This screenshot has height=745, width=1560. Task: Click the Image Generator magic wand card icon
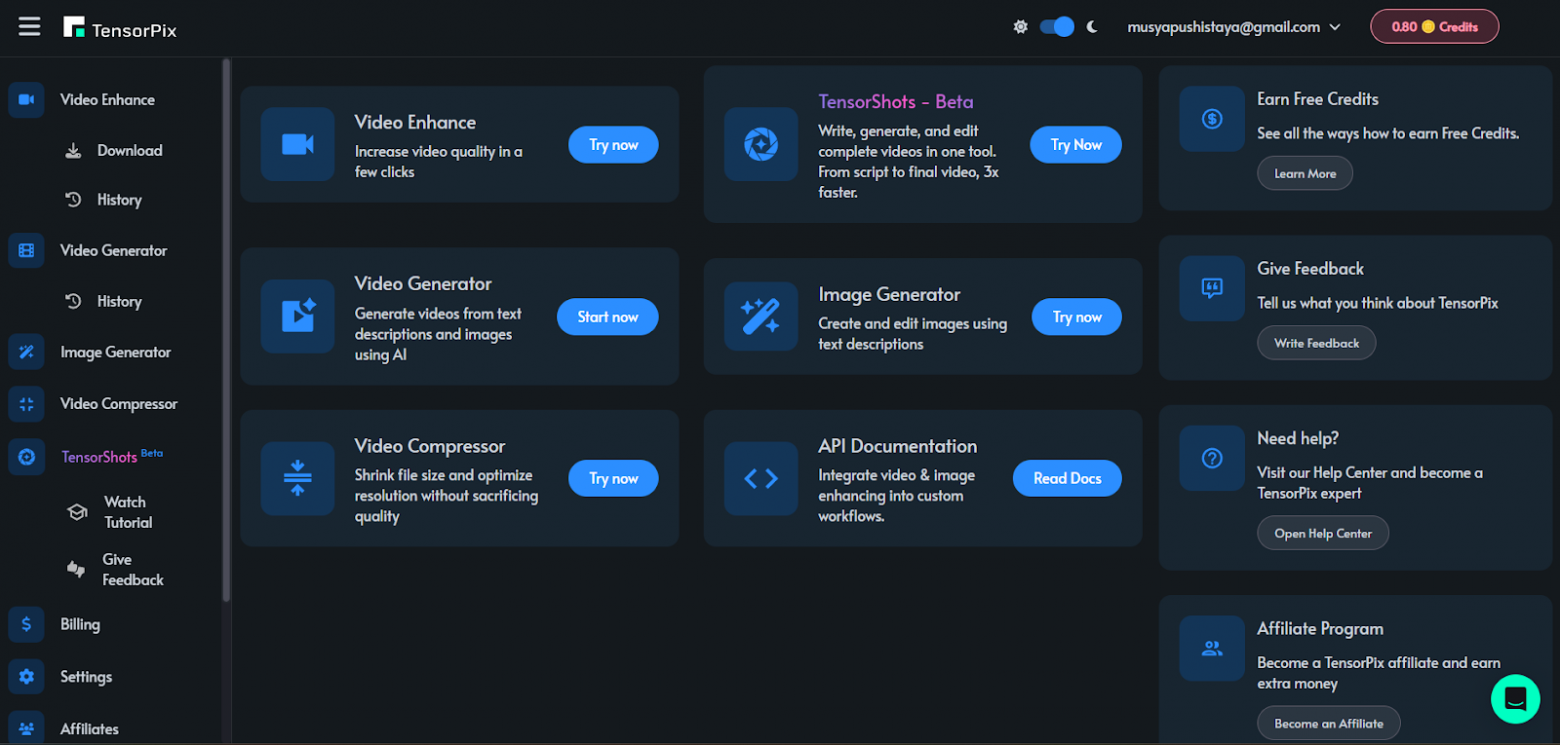[x=761, y=317]
